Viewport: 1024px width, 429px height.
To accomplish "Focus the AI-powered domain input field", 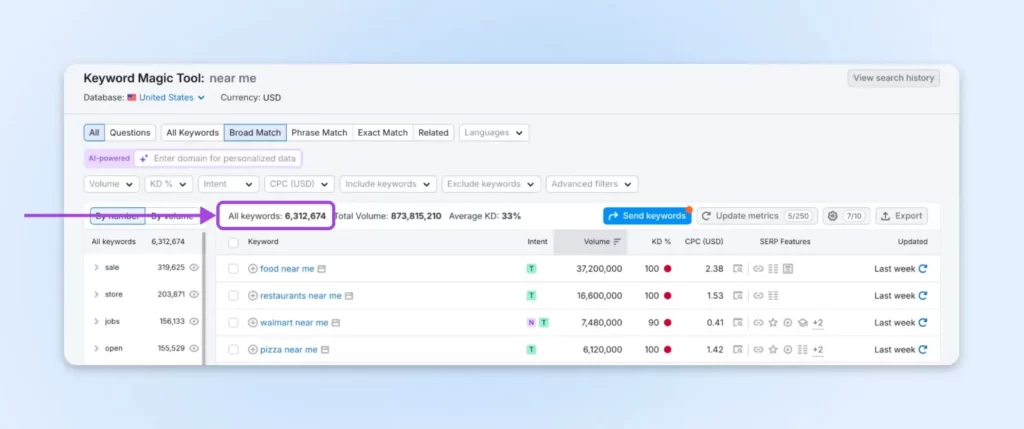I will [x=219, y=158].
